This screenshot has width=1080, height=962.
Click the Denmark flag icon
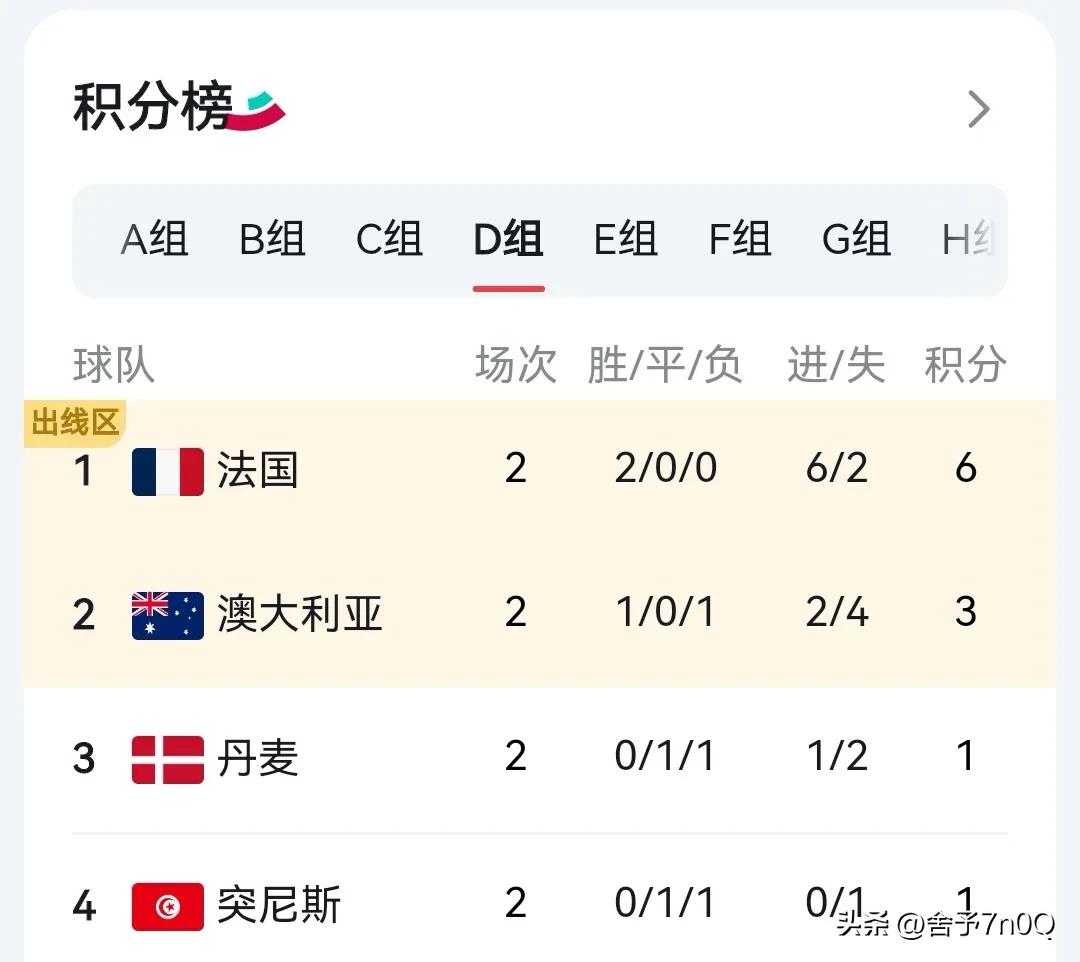coord(167,758)
